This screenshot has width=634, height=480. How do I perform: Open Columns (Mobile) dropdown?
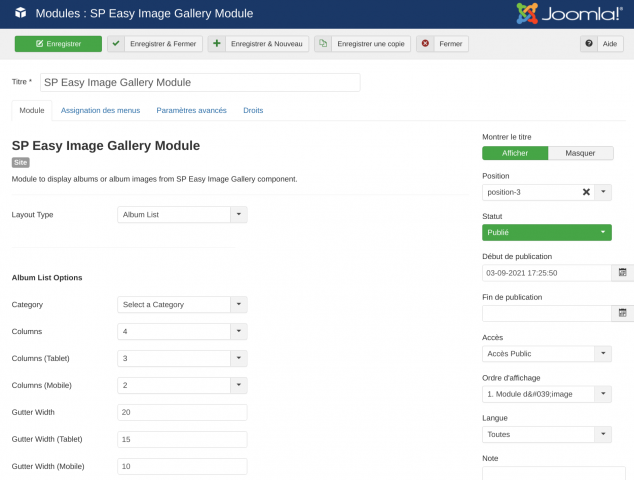[182, 385]
